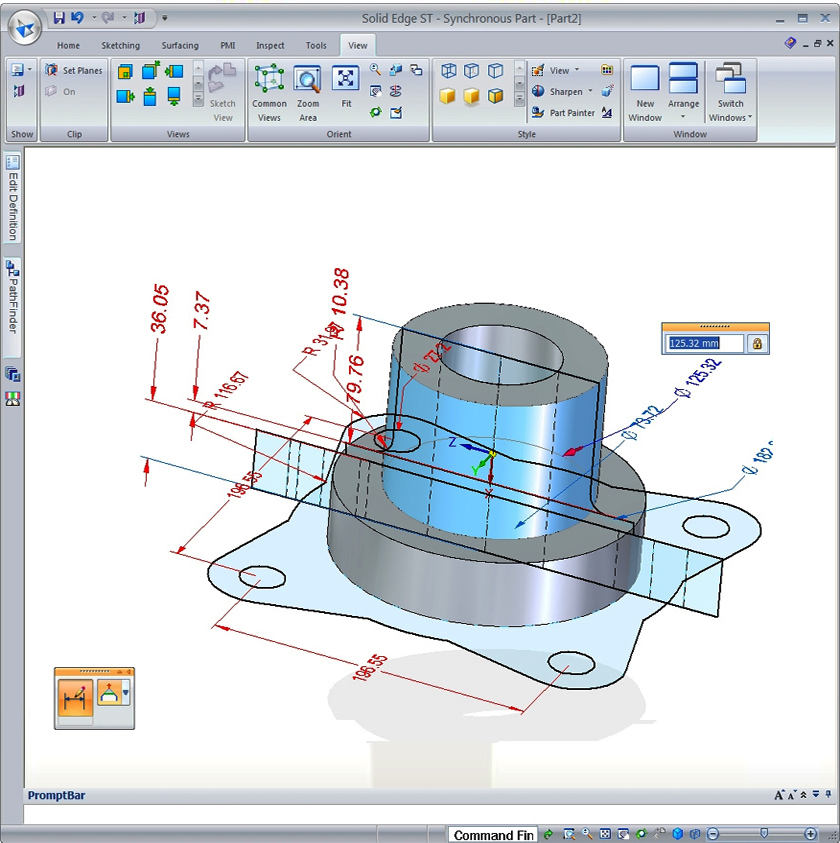Select the Bottom view icon with bottom arrows
Image resolution: width=840 pixels, height=843 pixels.
pyautogui.click(x=174, y=97)
